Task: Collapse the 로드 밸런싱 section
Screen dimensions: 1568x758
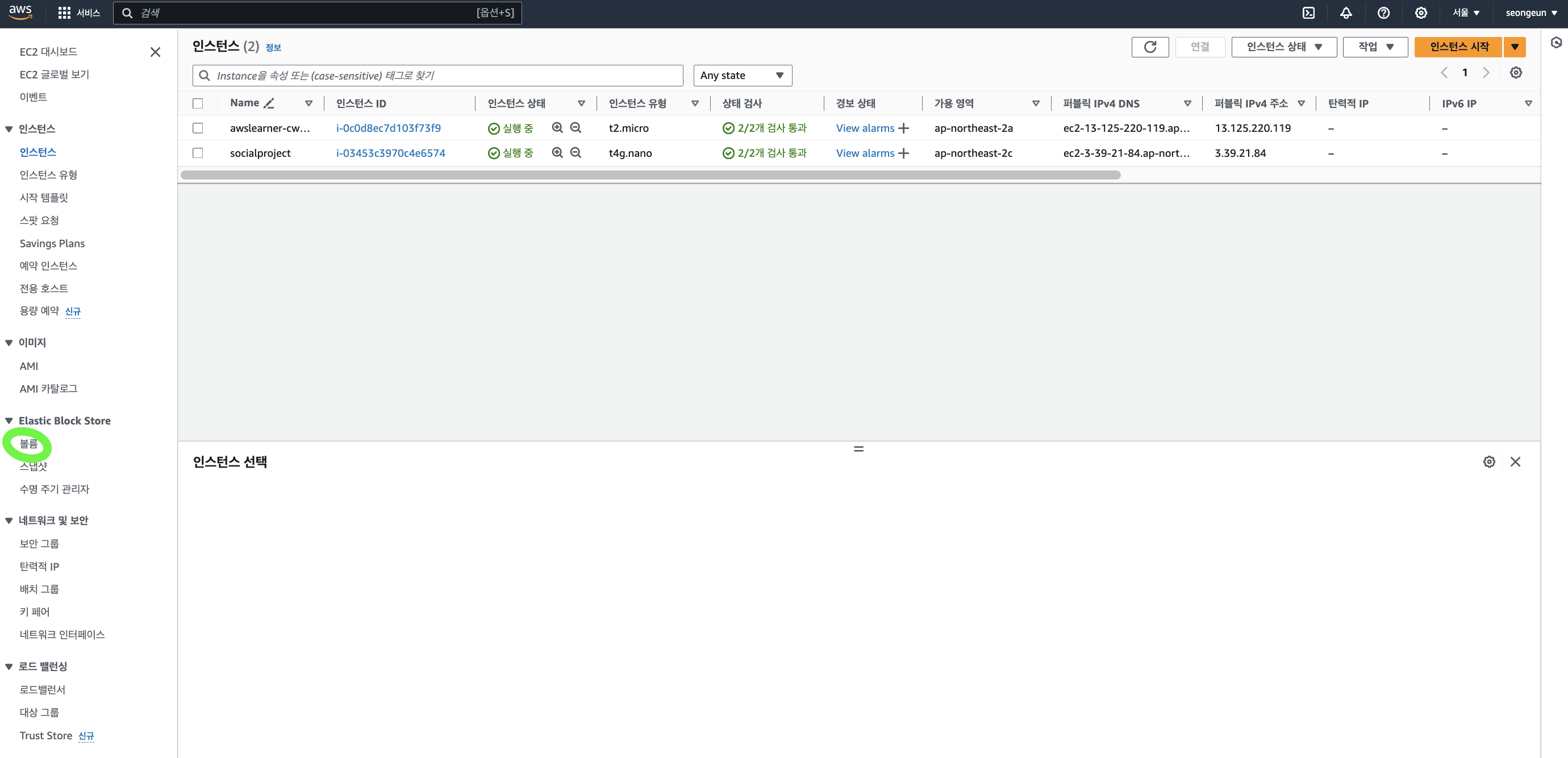Action: [x=9, y=667]
